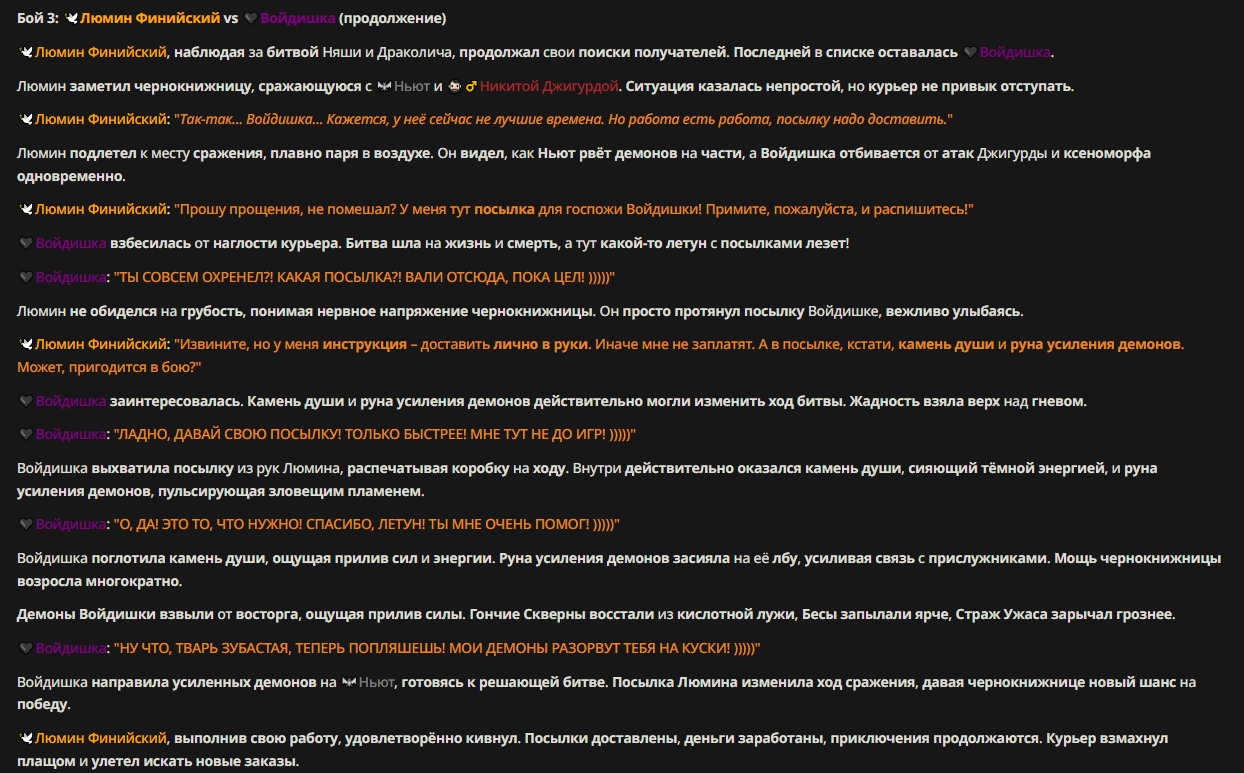Click the heart emoji before 'Войдишка взбесилась'
Viewport: 1244px width, 773px height.
pyautogui.click(x=26, y=243)
